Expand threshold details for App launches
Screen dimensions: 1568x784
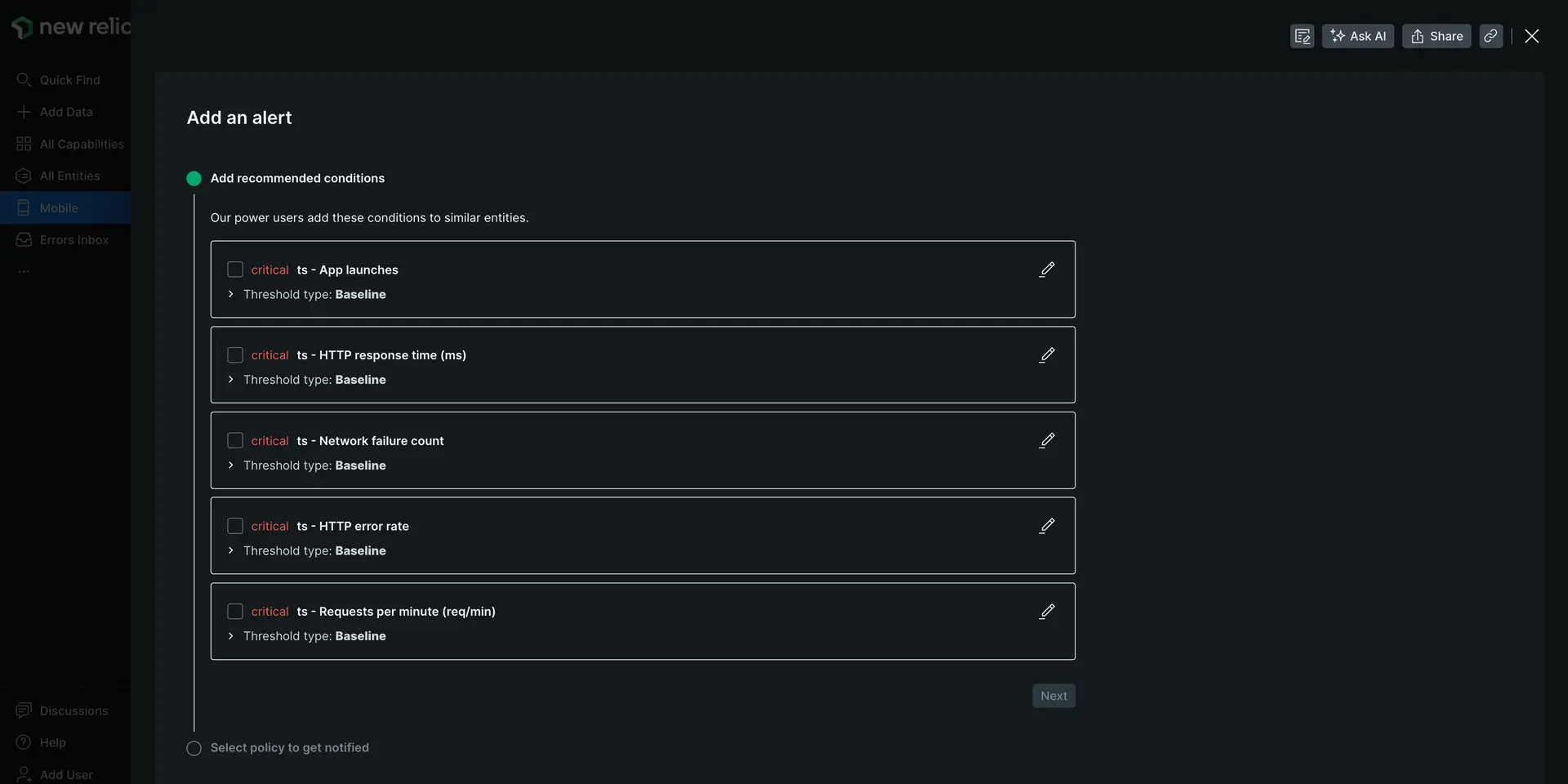(x=231, y=295)
